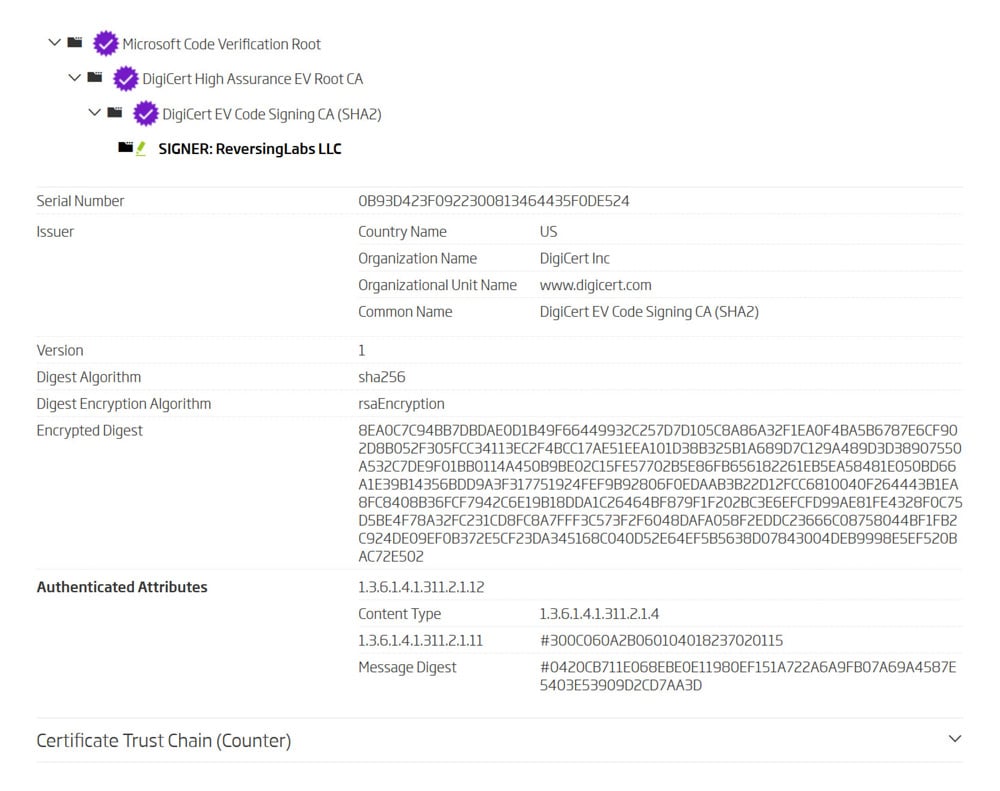1000x791 pixels.
Task: Select DigiCert High Assurance EV Root CA tree item
Action: (253, 79)
